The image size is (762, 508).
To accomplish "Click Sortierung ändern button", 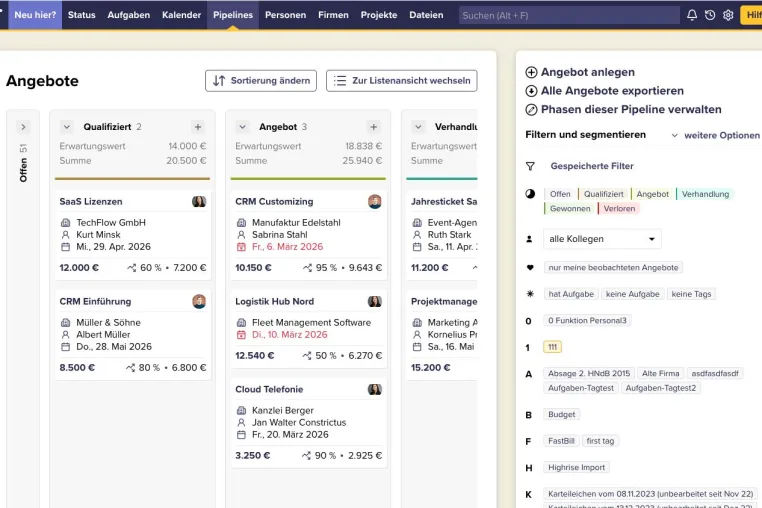I will tap(261, 81).
